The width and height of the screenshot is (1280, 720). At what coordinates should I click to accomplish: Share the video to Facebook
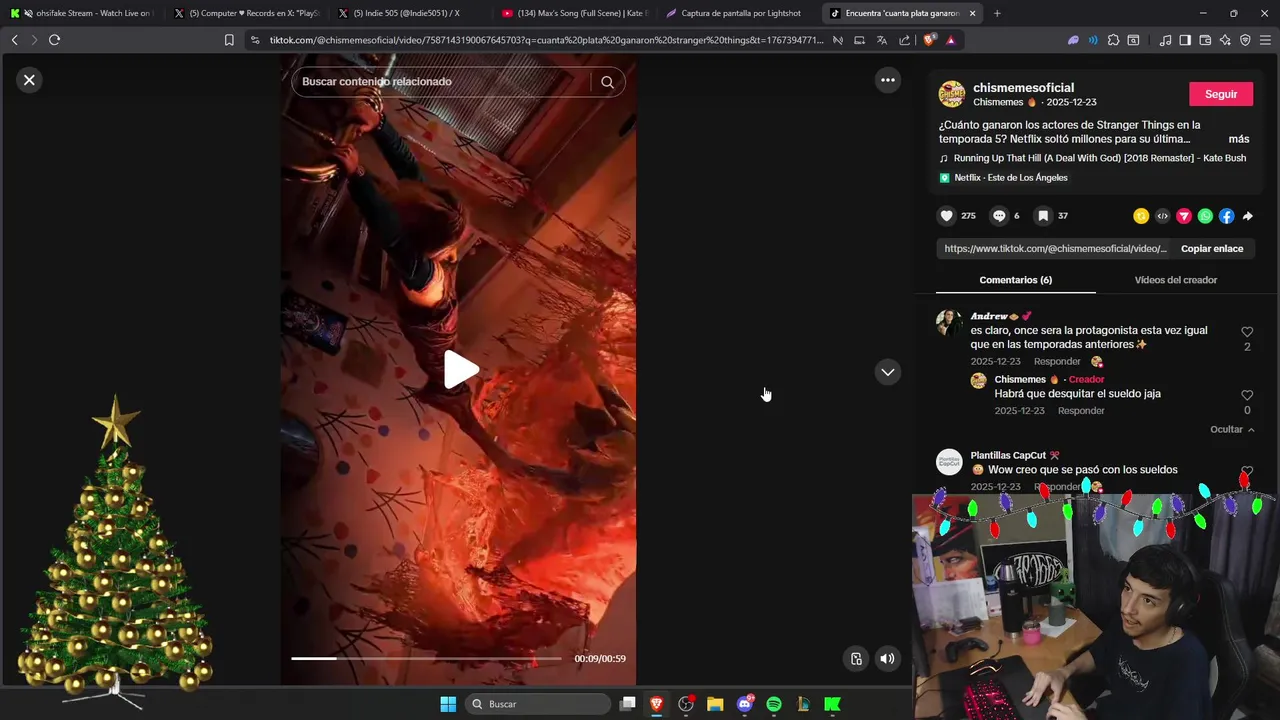(1226, 216)
